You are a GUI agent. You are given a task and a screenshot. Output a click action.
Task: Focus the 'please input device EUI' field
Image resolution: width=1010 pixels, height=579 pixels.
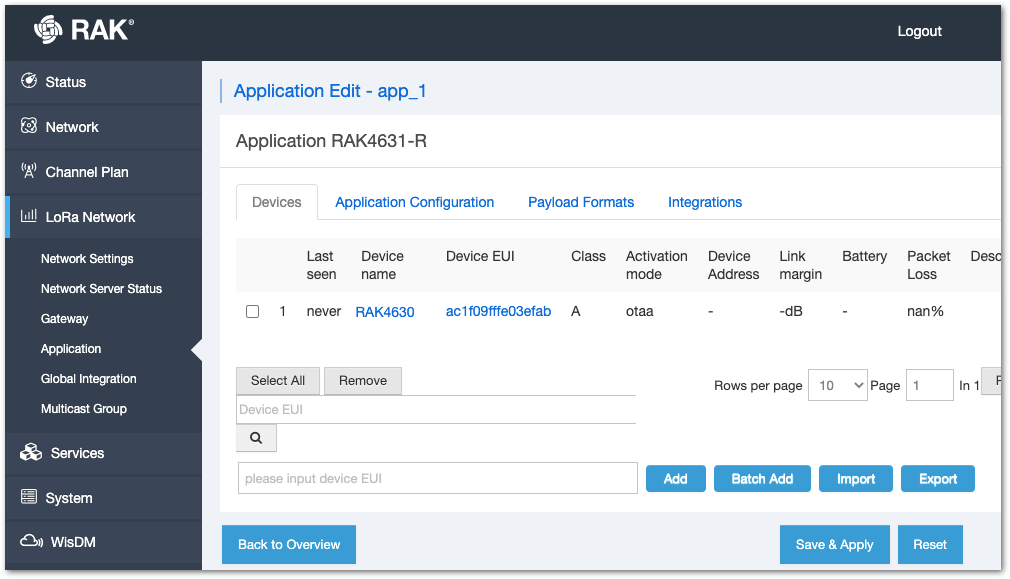coord(437,478)
